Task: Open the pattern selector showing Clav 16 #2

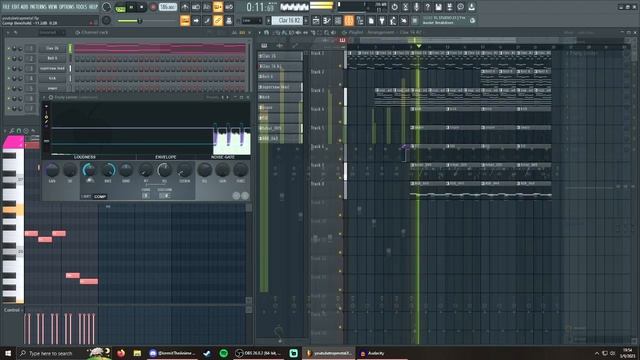Action: click(x=288, y=20)
